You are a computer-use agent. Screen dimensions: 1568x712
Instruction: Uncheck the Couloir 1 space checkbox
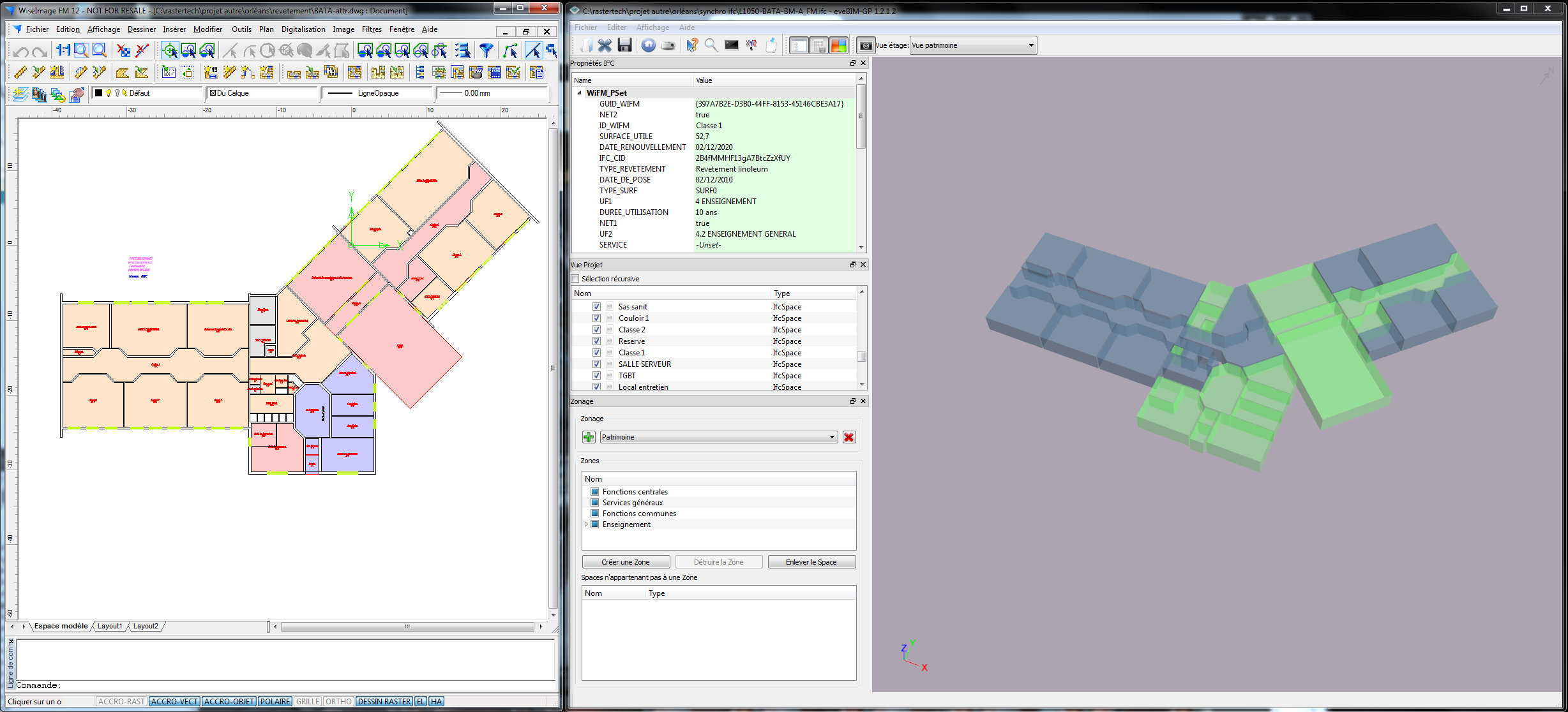point(596,318)
